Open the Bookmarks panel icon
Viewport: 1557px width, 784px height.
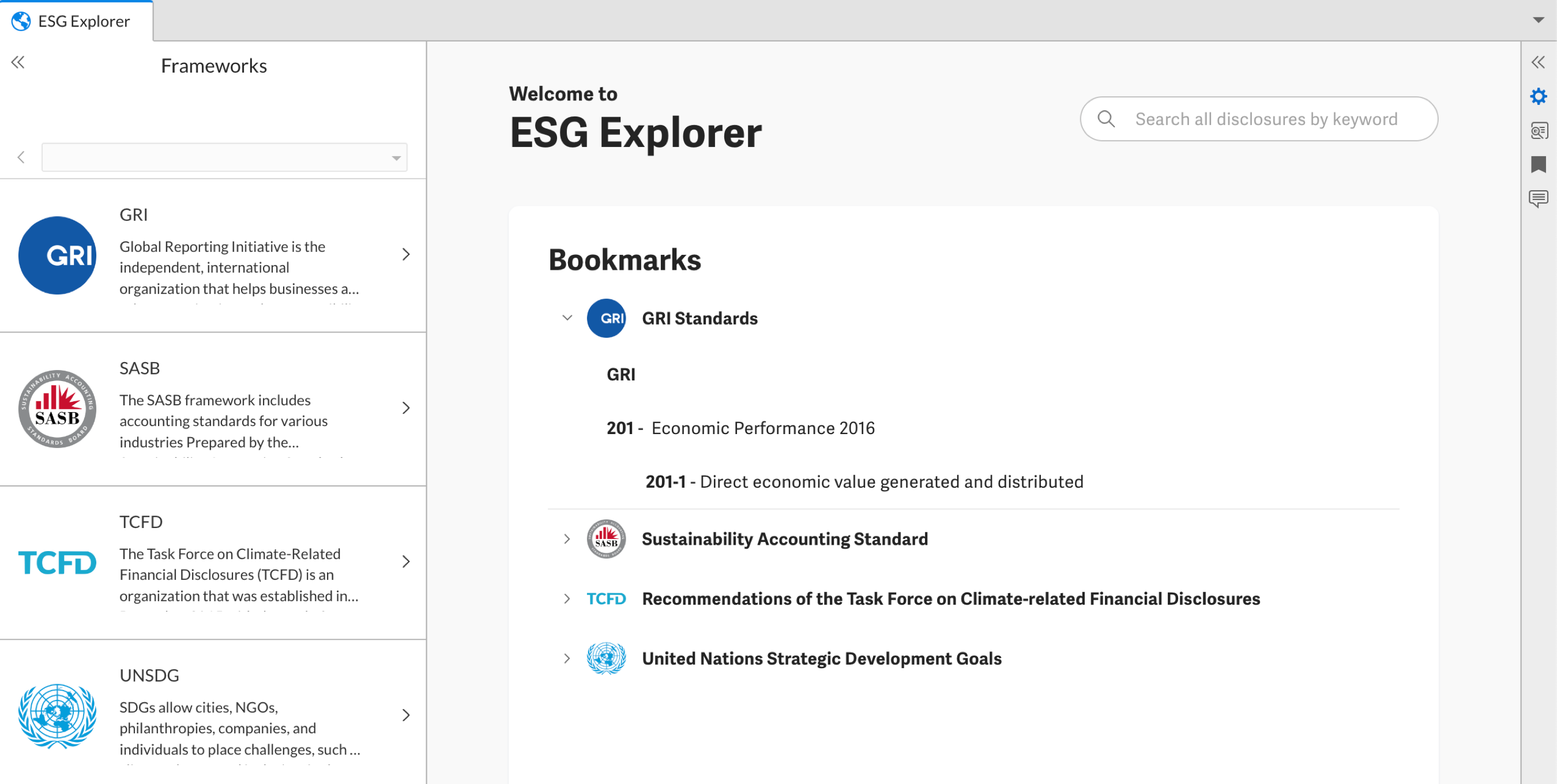point(1539,164)
